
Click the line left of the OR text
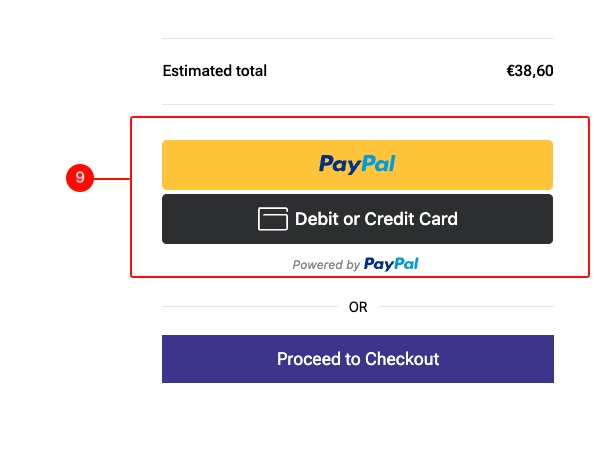(250, 306)
